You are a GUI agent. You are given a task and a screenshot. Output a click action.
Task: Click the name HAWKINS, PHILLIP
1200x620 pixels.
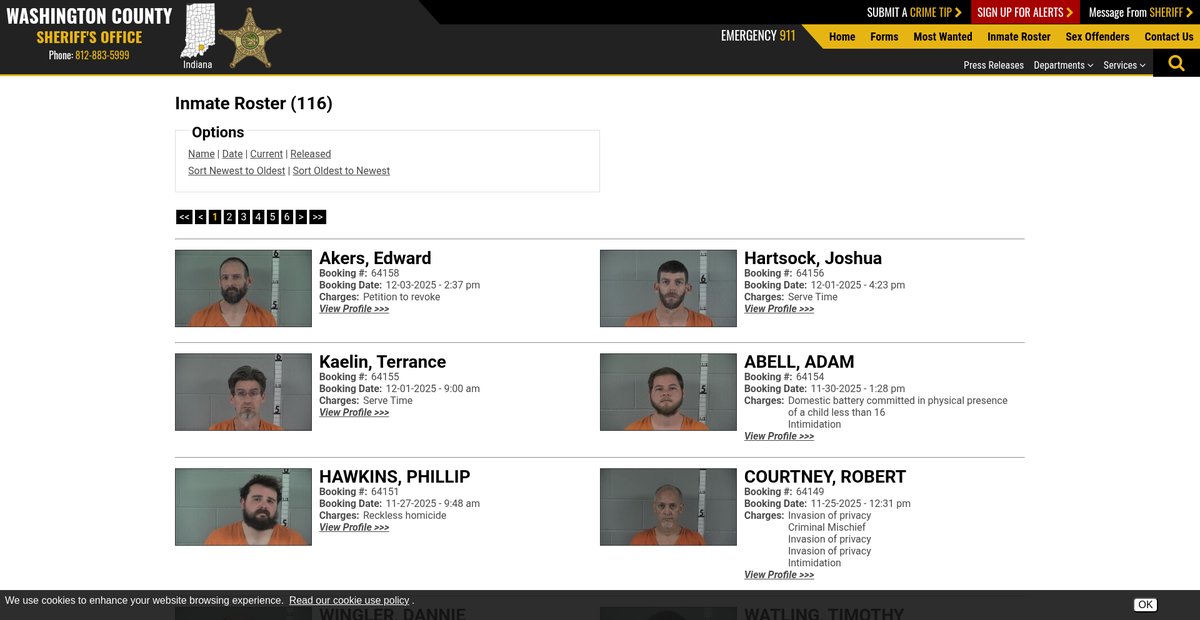pyautogui.click(x=394, y=477)
